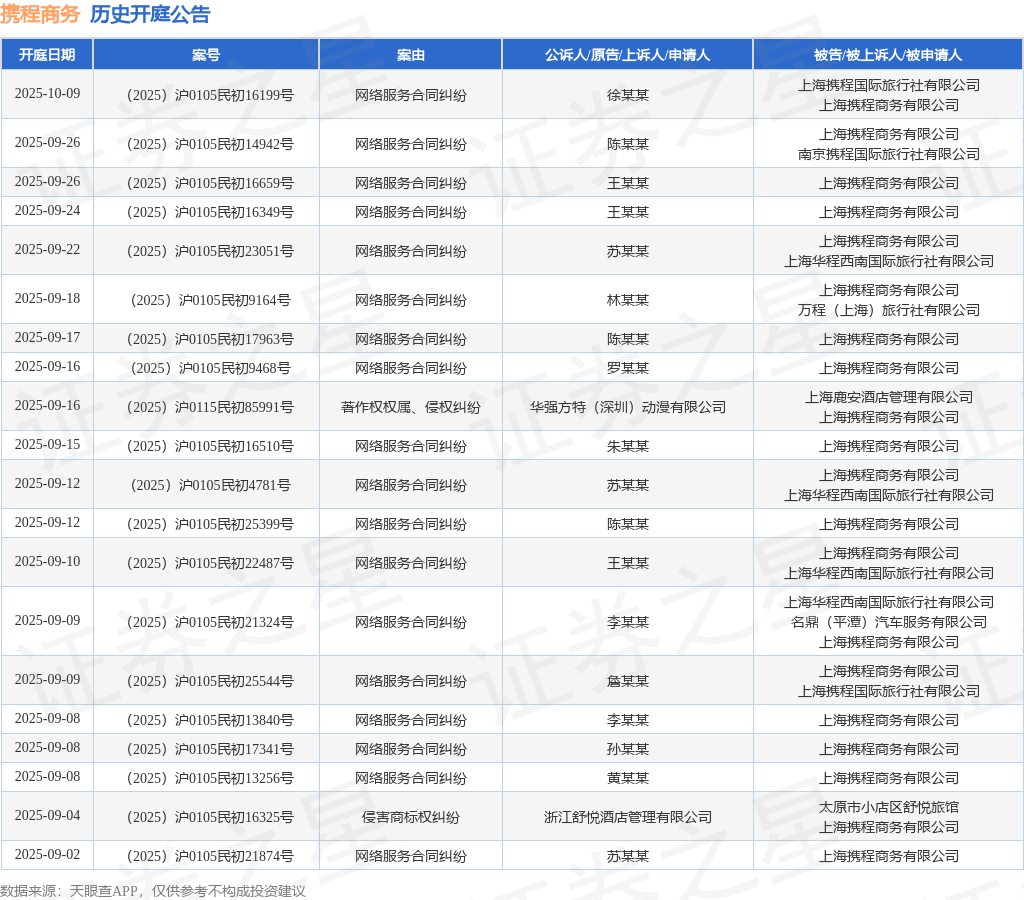
Task: Click the date 2025-09-17
Action: pyautogui.click(x=48, y=338)
